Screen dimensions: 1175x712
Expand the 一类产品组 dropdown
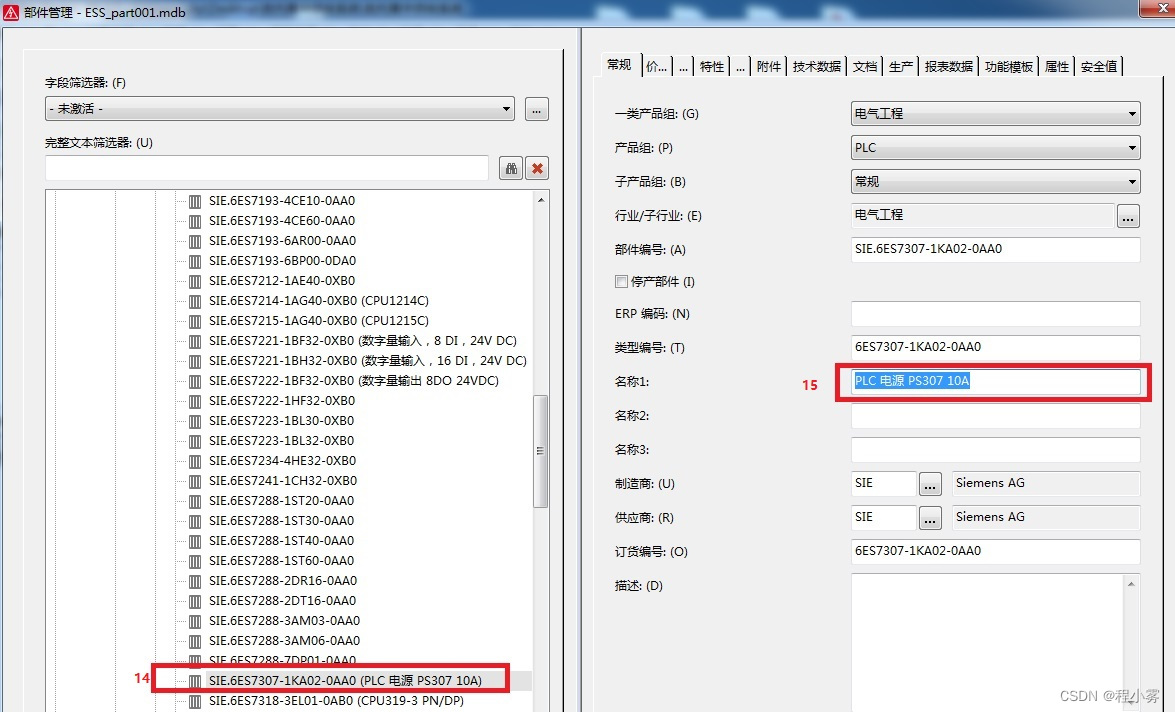pos(1132,114)
